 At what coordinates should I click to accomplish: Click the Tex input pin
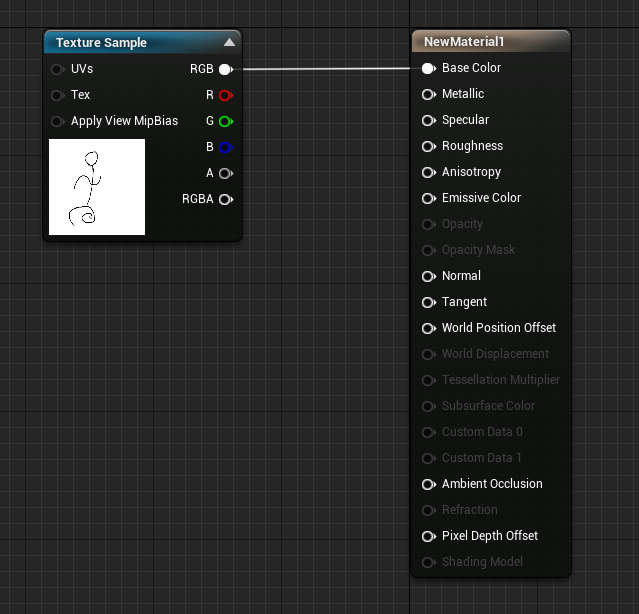pyautogui.click(x=57, y=95)
